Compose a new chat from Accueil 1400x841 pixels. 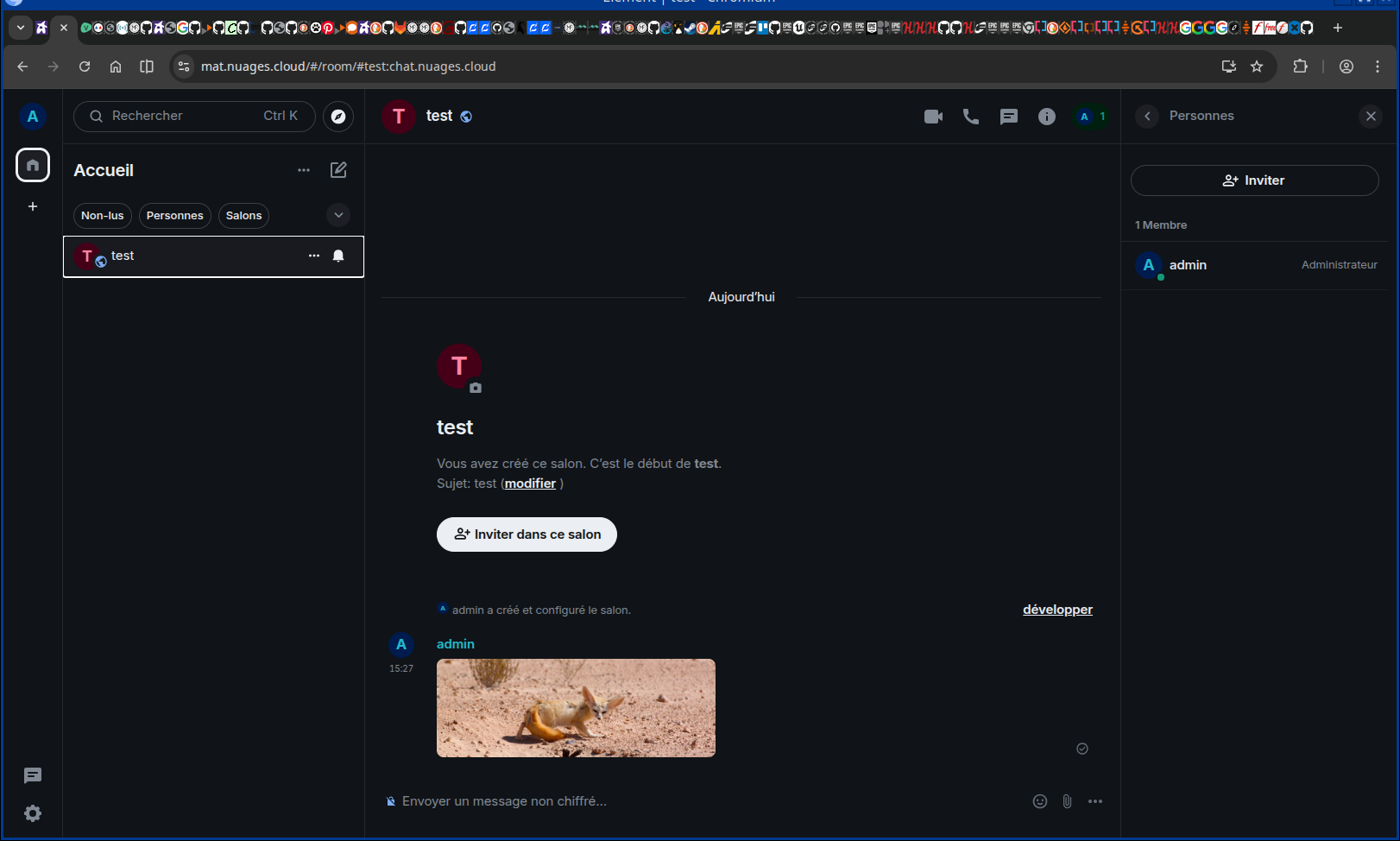click(338, 170)
